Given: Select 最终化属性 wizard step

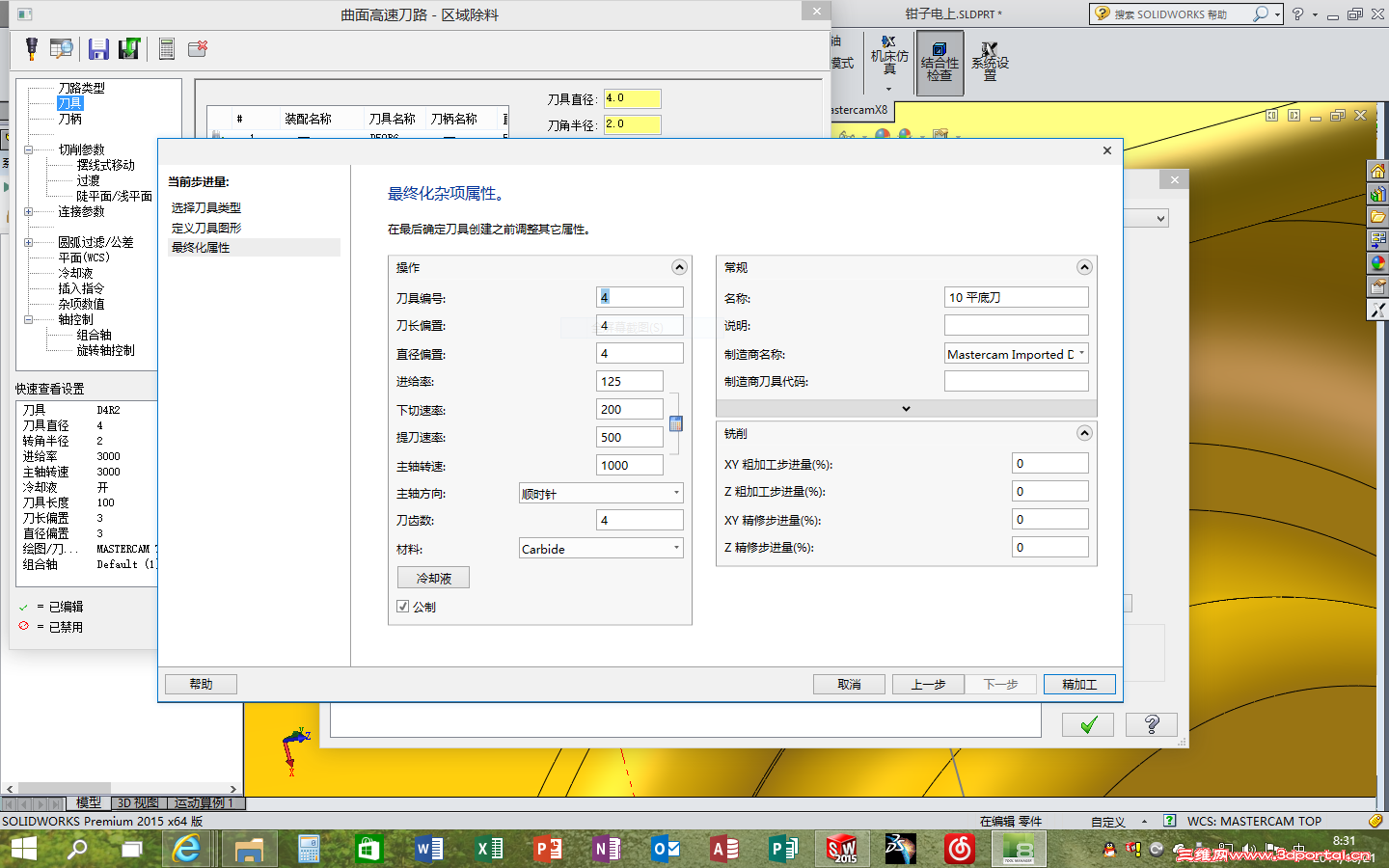Looking at the screenshot, I should point(254,247).
